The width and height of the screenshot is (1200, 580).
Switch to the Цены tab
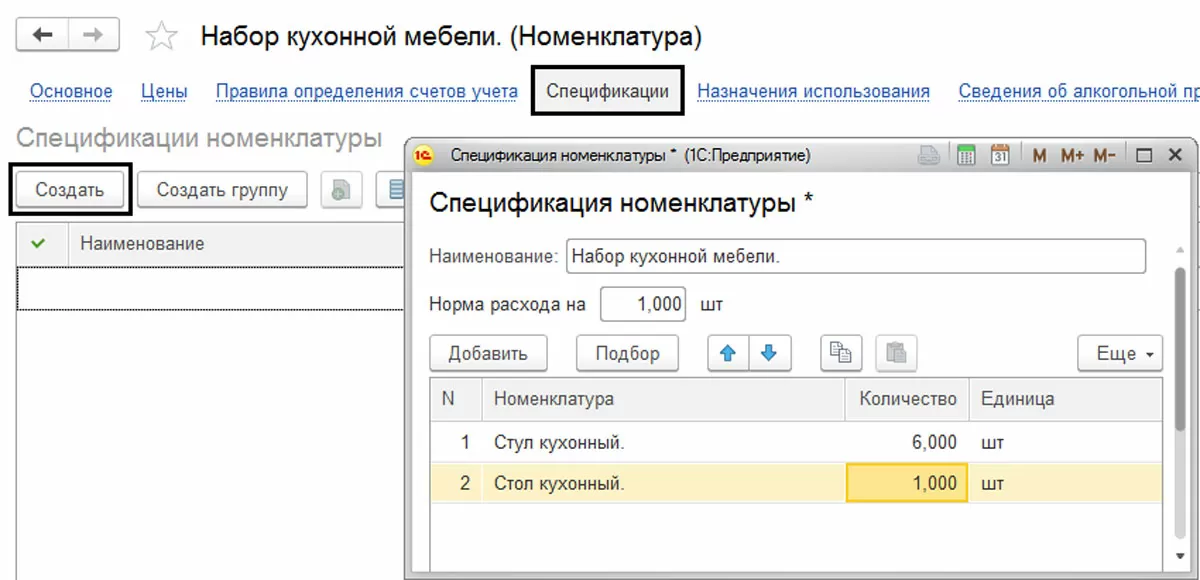click(164, 91)
